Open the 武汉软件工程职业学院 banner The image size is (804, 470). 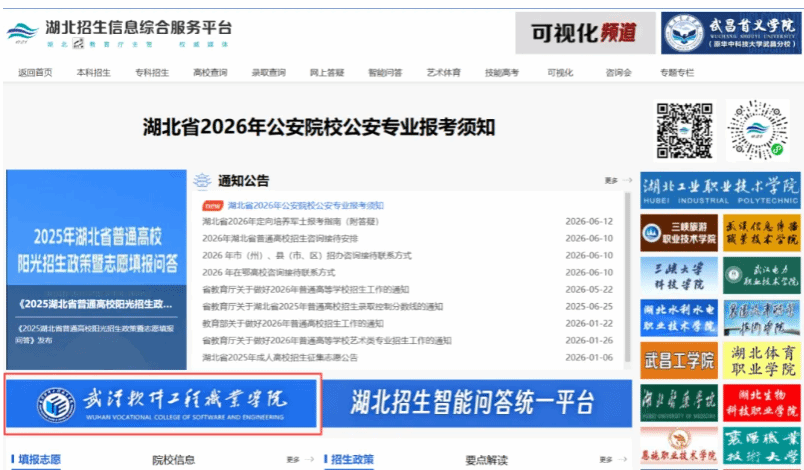162,404
